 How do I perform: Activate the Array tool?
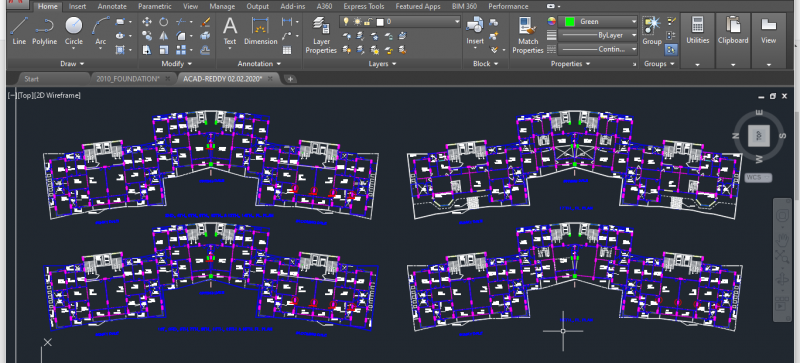click(x=181, y=50)
